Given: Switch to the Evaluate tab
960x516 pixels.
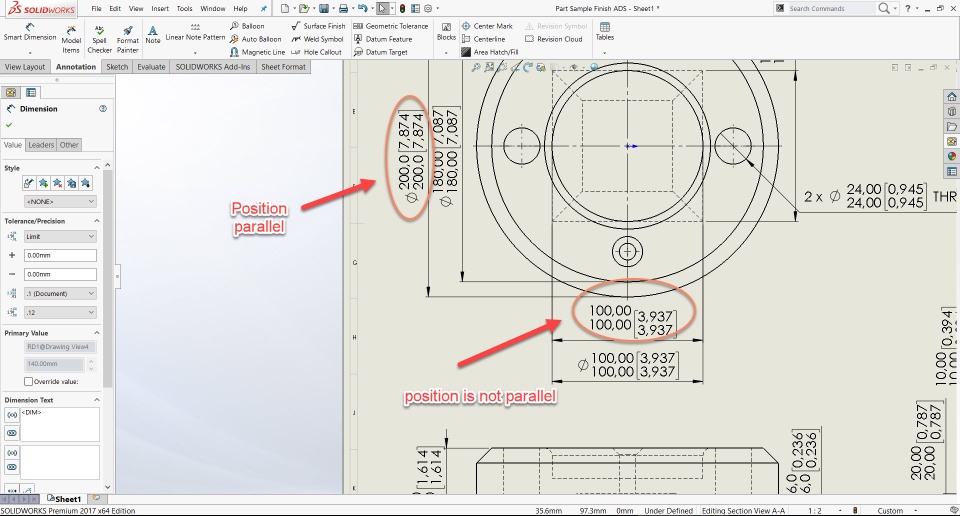Looking at the screenshot, I should click(151, 67).
